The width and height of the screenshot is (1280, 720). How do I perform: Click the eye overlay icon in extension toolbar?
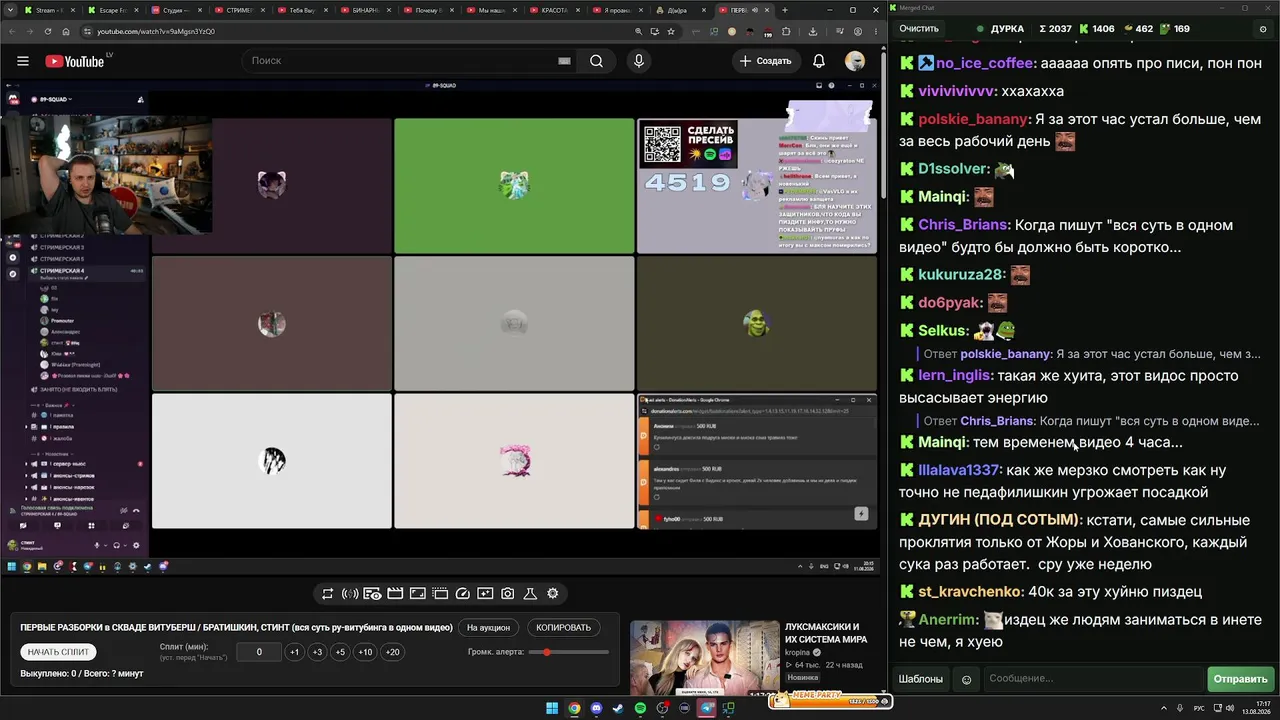point(372,594)
